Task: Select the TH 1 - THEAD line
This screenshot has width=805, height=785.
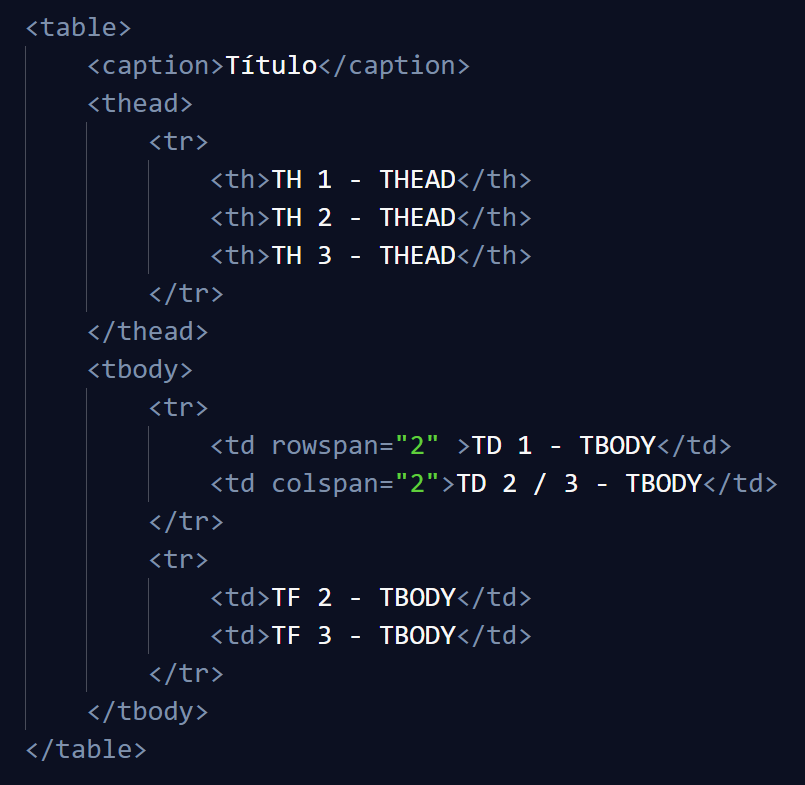Action: [371, 180]
